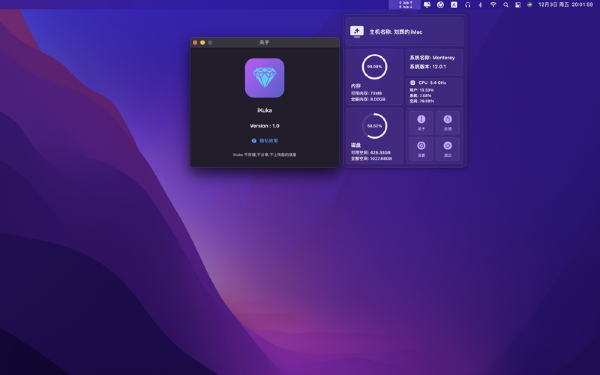Click the computer icon beside the host name

click(x=357, y=31)
